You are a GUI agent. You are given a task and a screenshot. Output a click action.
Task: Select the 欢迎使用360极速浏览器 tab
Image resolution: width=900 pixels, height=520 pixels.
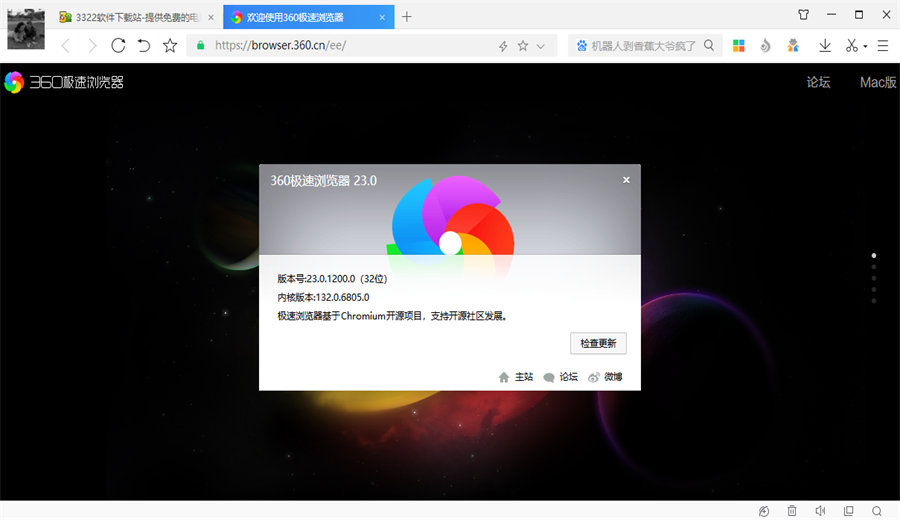(x=308, y=17)
